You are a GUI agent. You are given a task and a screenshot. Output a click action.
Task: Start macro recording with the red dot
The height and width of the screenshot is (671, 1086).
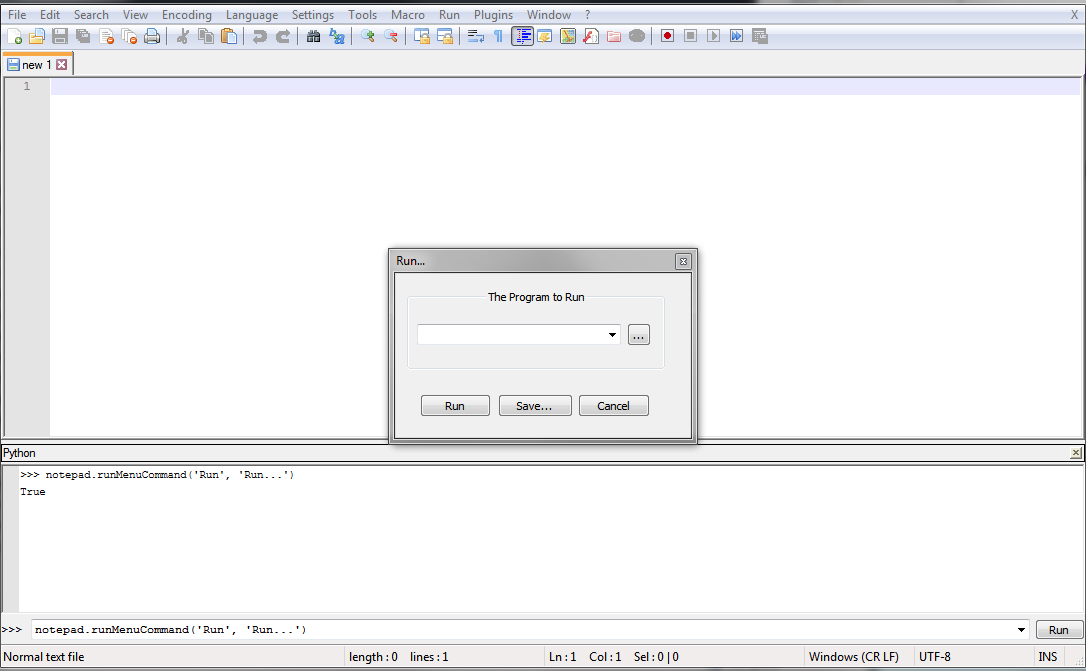tap(668, 36)
